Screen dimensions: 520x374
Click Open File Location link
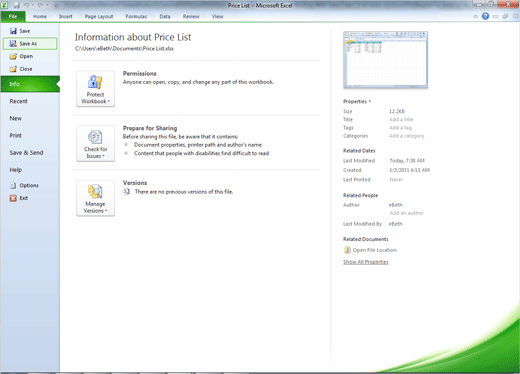pos(375,250)
